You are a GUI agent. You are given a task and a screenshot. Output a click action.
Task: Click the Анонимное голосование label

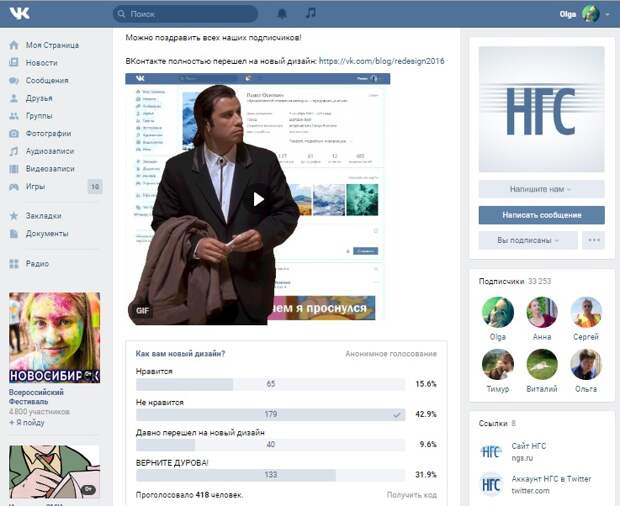tap(391, 354)
